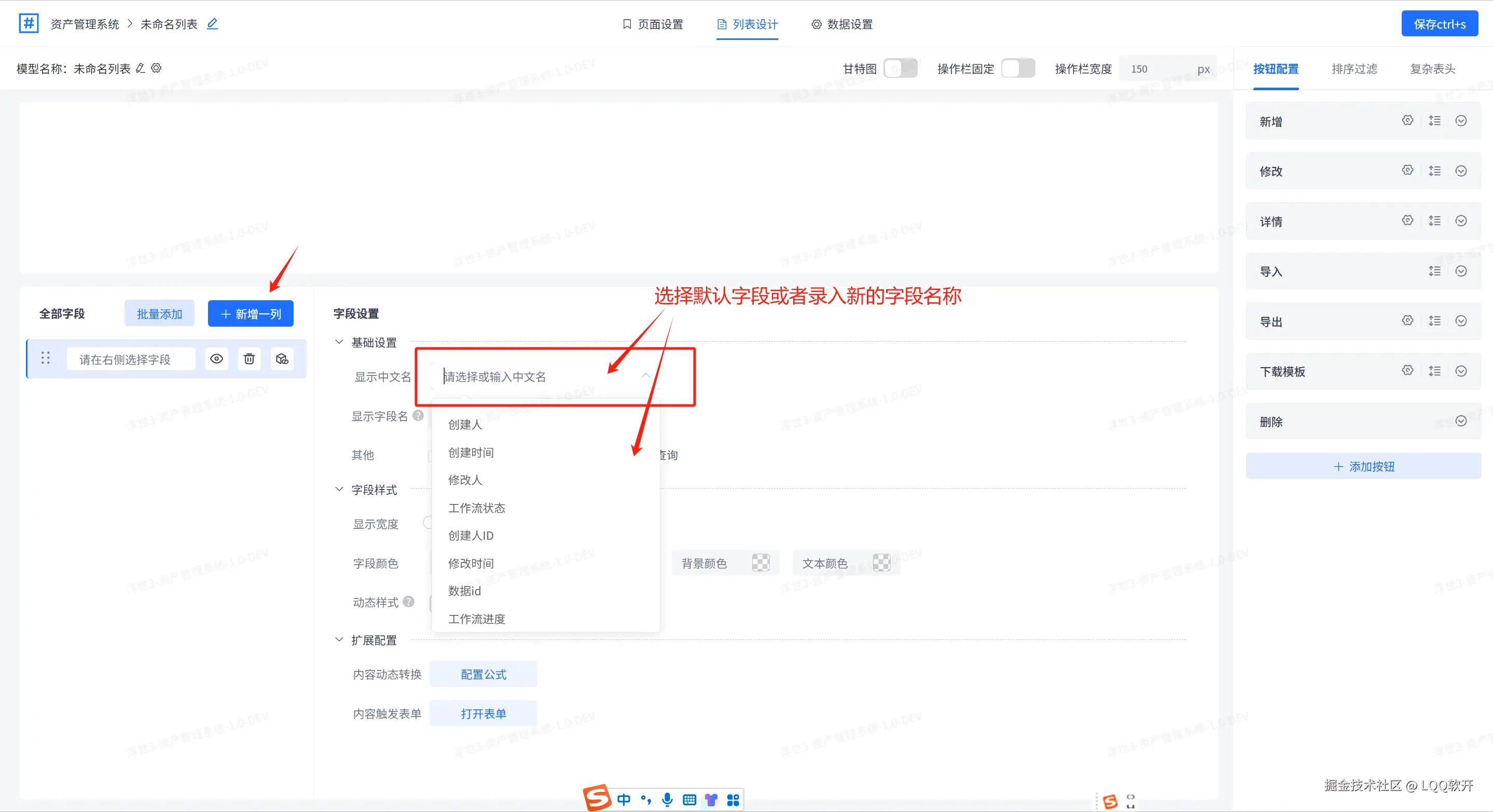
Task: Open the gear settings icon beside the model name
Action: (157, 68)
